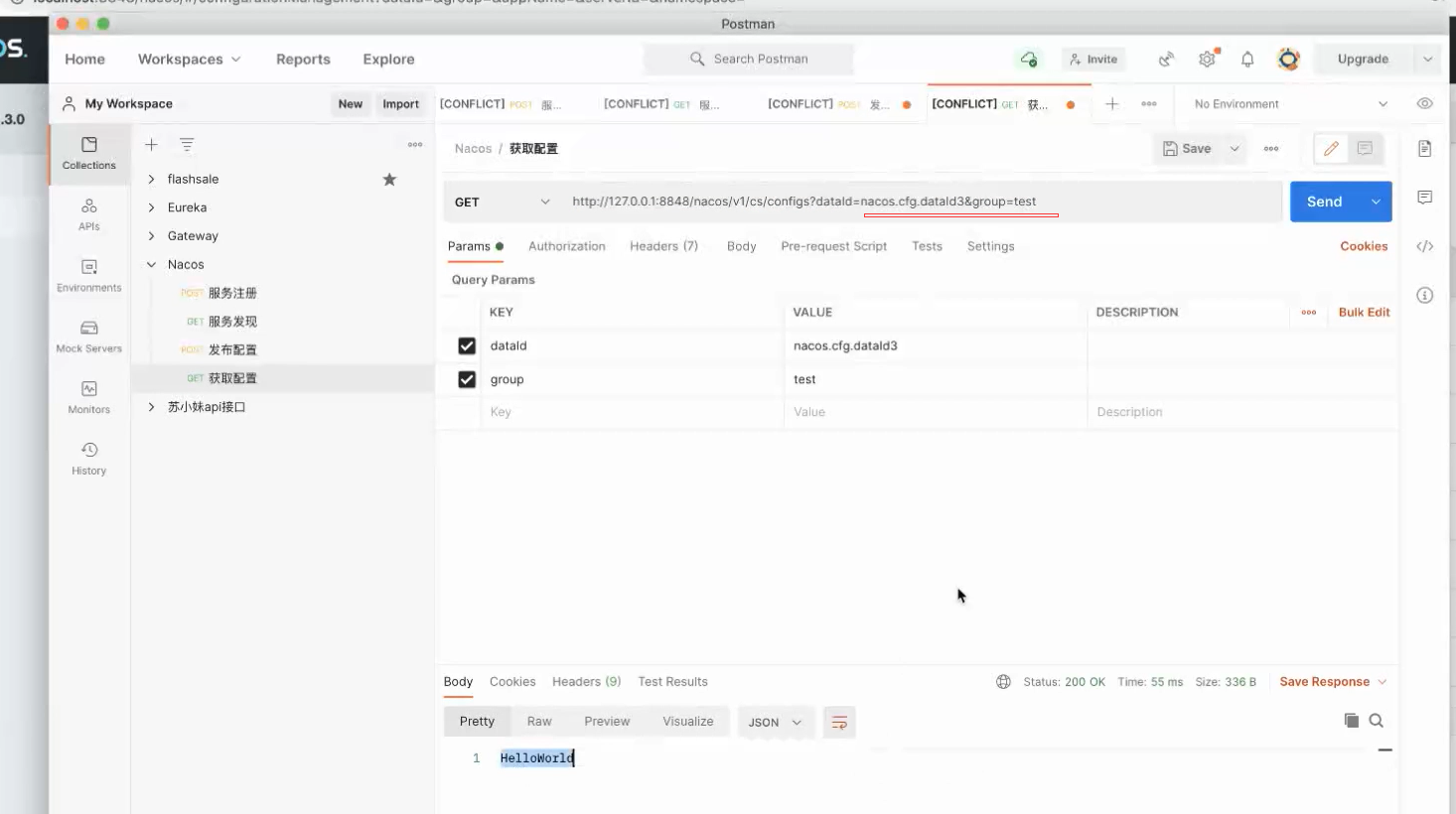Open the No Environment dropdown

click(x=1290, y=104)
